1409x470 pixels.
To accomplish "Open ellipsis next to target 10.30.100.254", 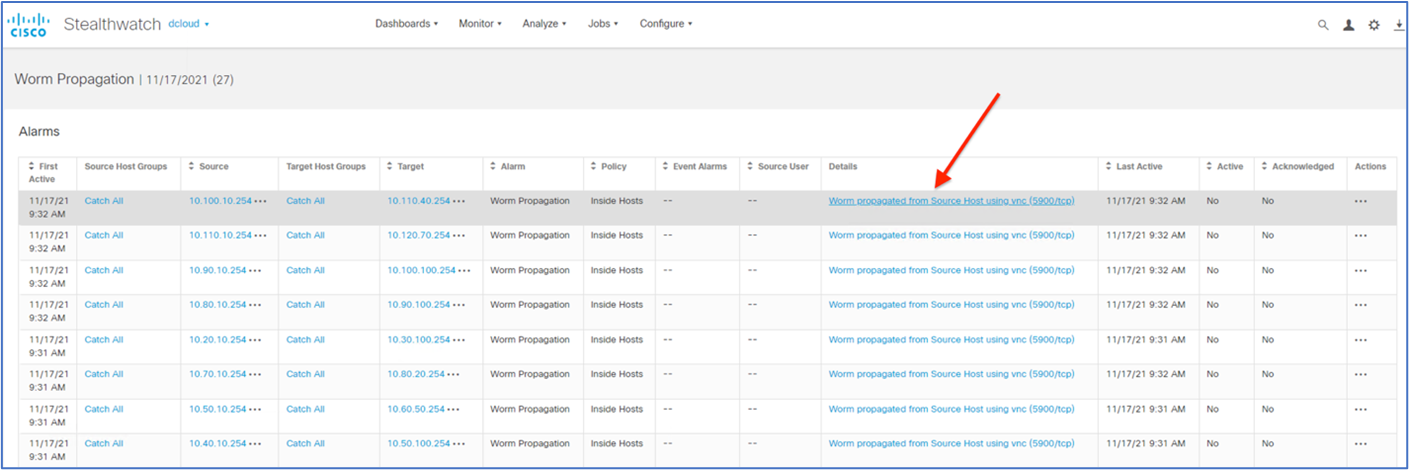I will (459, 340).
